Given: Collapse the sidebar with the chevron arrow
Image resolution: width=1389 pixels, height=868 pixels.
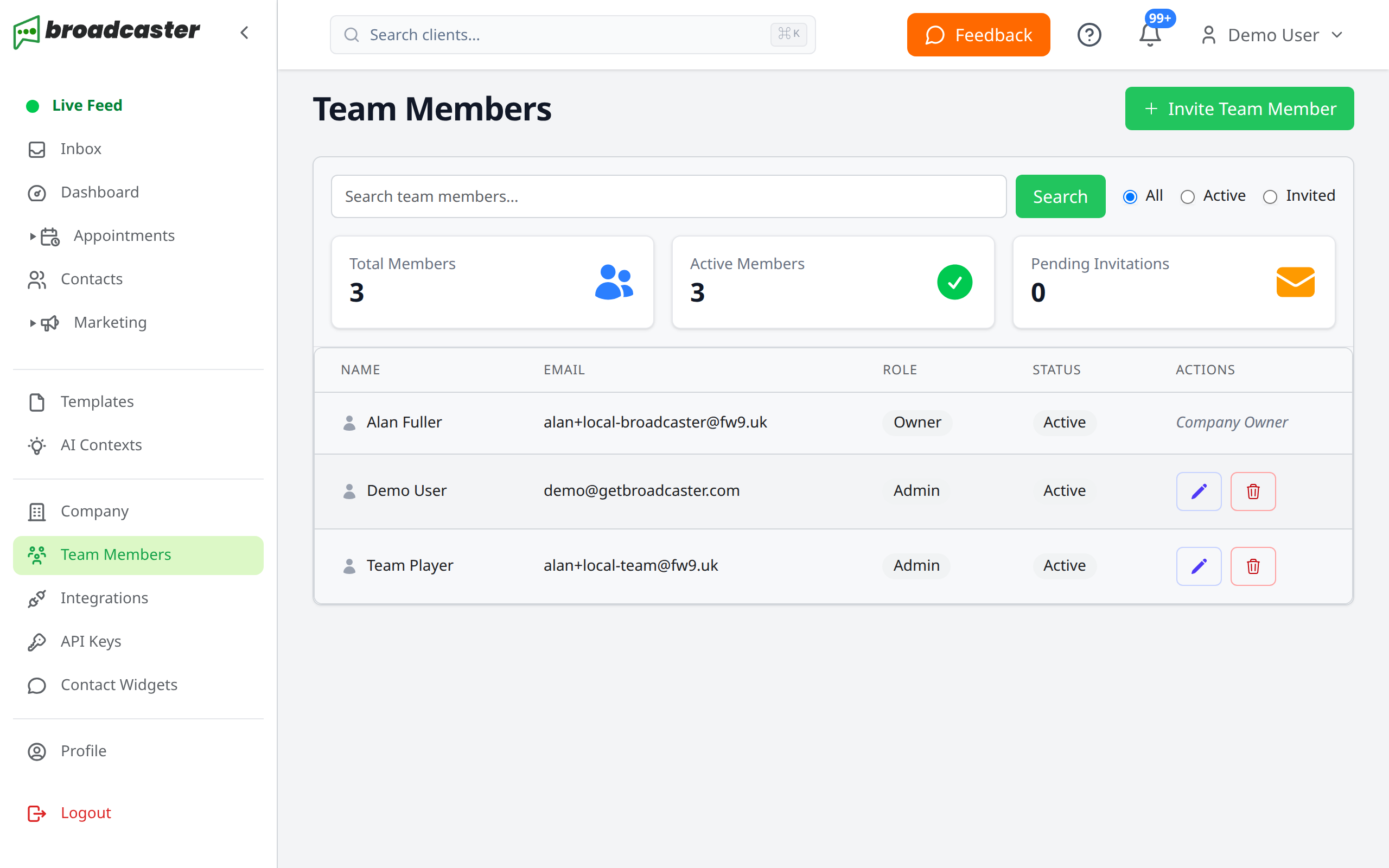Looking at the screenshot, I should tap(245, 33).
